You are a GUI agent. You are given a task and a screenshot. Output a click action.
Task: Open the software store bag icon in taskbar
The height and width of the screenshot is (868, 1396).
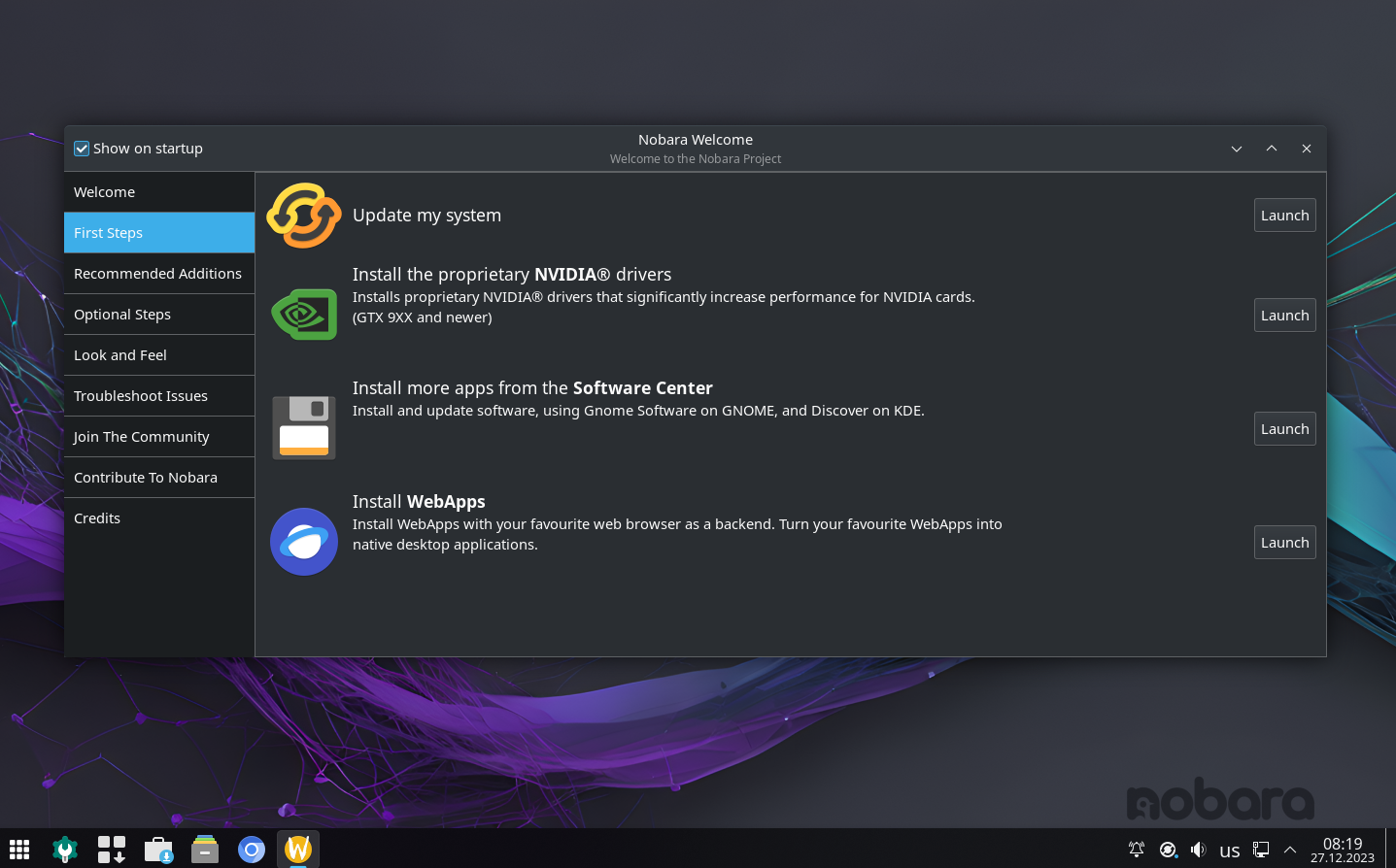(x=158, y=850)
